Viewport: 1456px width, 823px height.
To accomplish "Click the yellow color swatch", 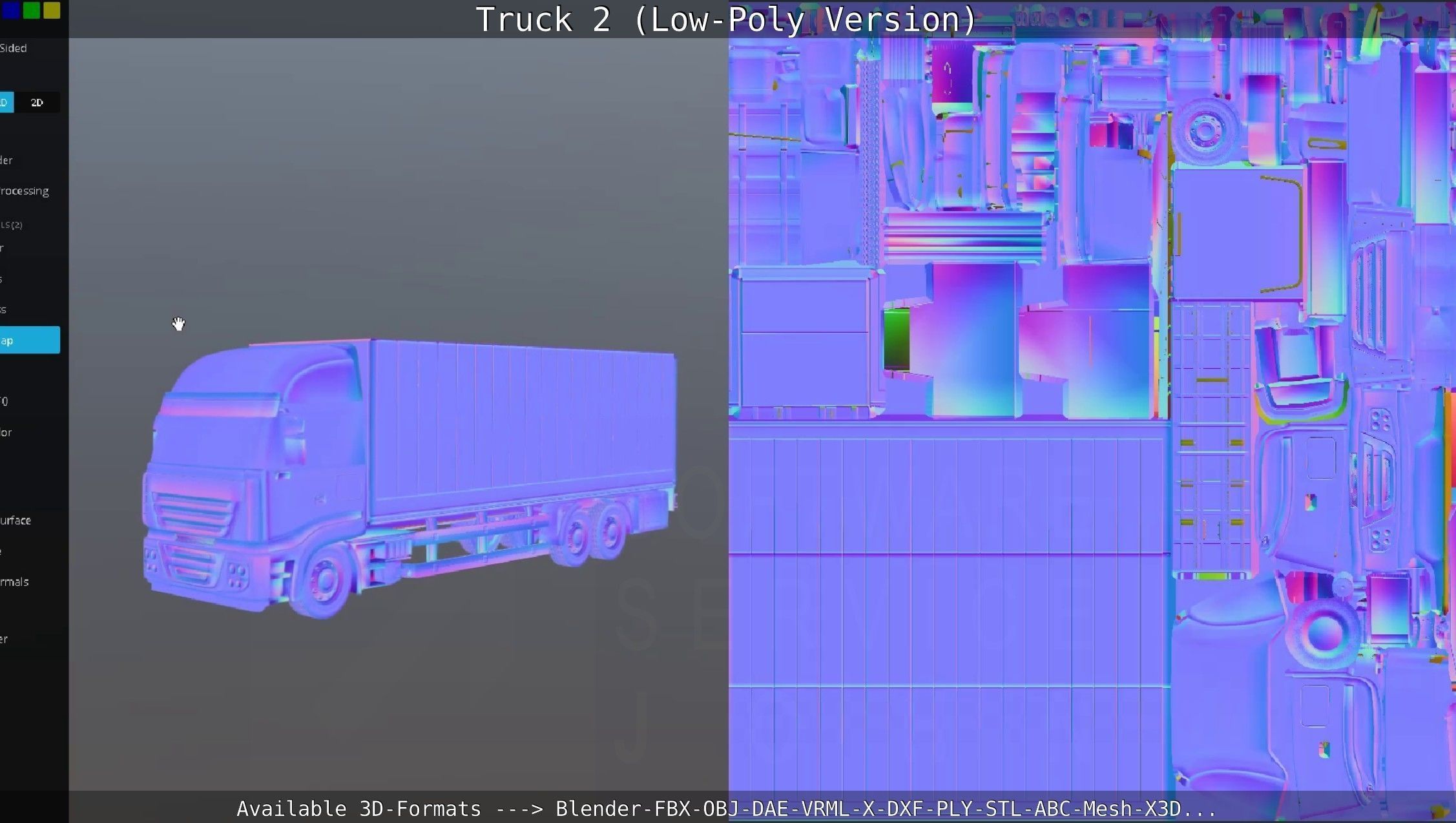I will (52, 10).
